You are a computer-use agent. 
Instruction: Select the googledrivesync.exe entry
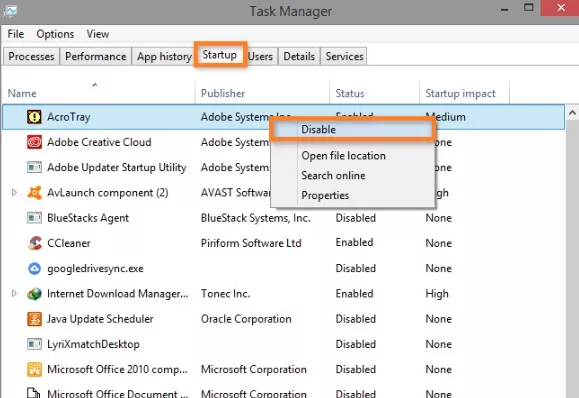95,268
